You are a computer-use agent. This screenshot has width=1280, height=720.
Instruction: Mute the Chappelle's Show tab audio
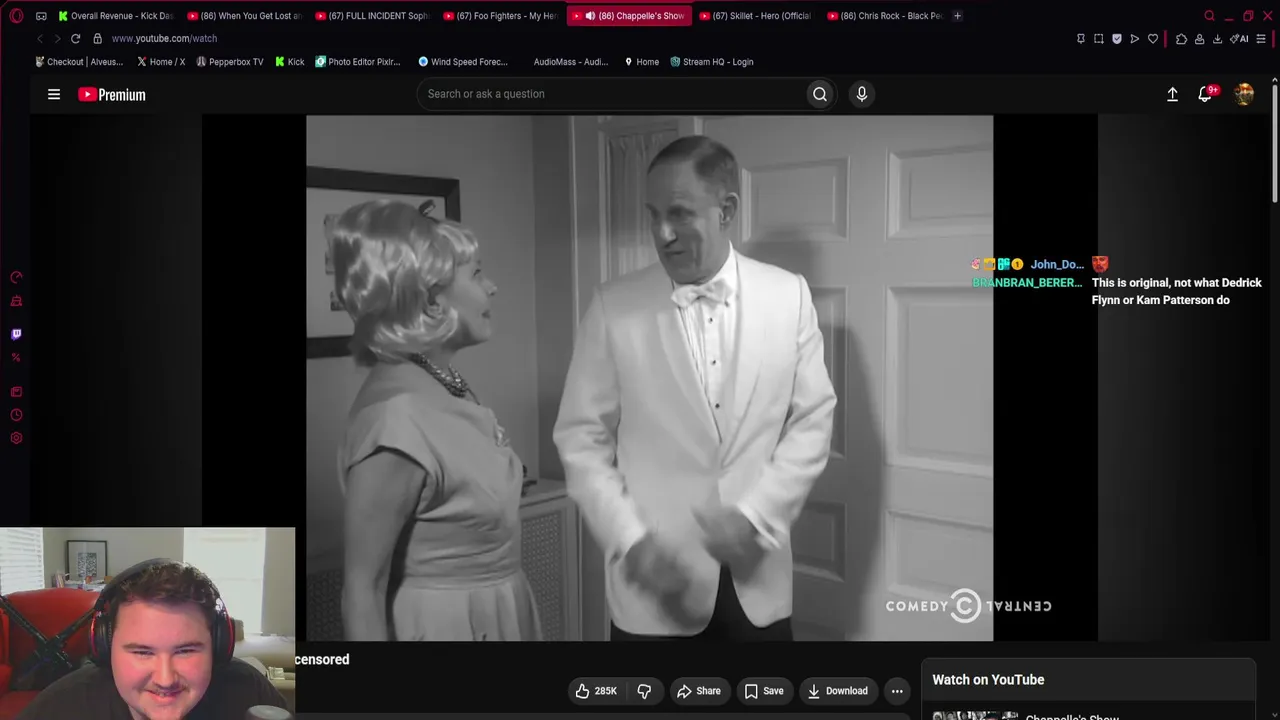[x=590, y=16]
